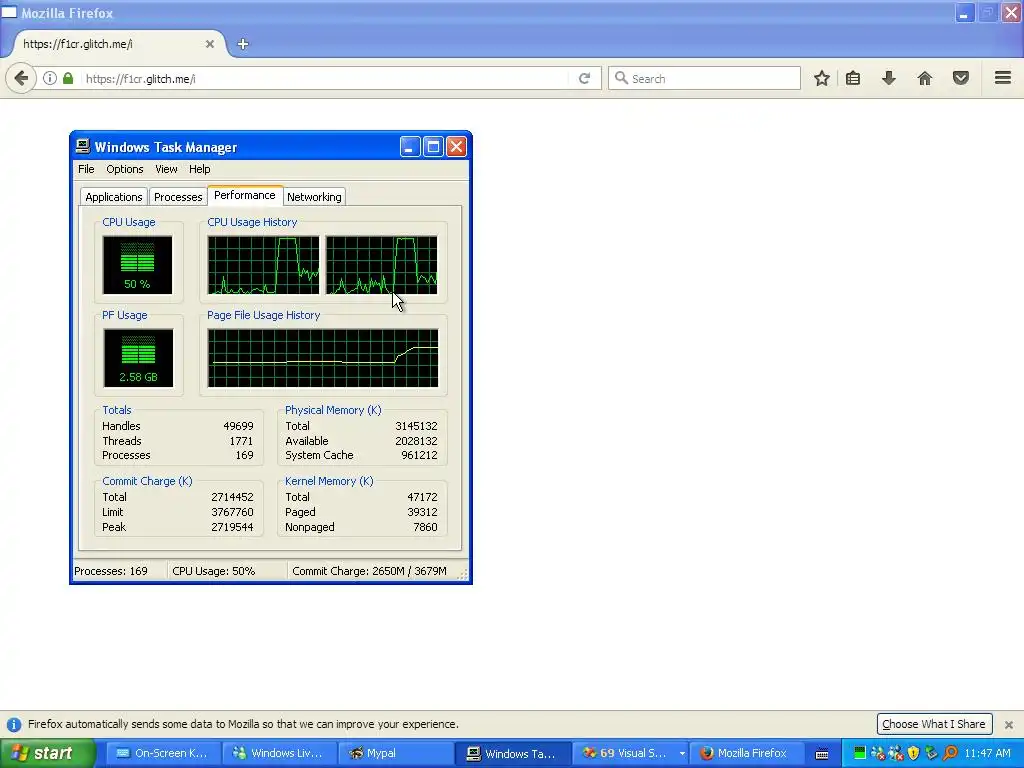Expand the Visual Studio taskbar group arrow
This screenshot has height=768, width=1024.
click(682, 753)
